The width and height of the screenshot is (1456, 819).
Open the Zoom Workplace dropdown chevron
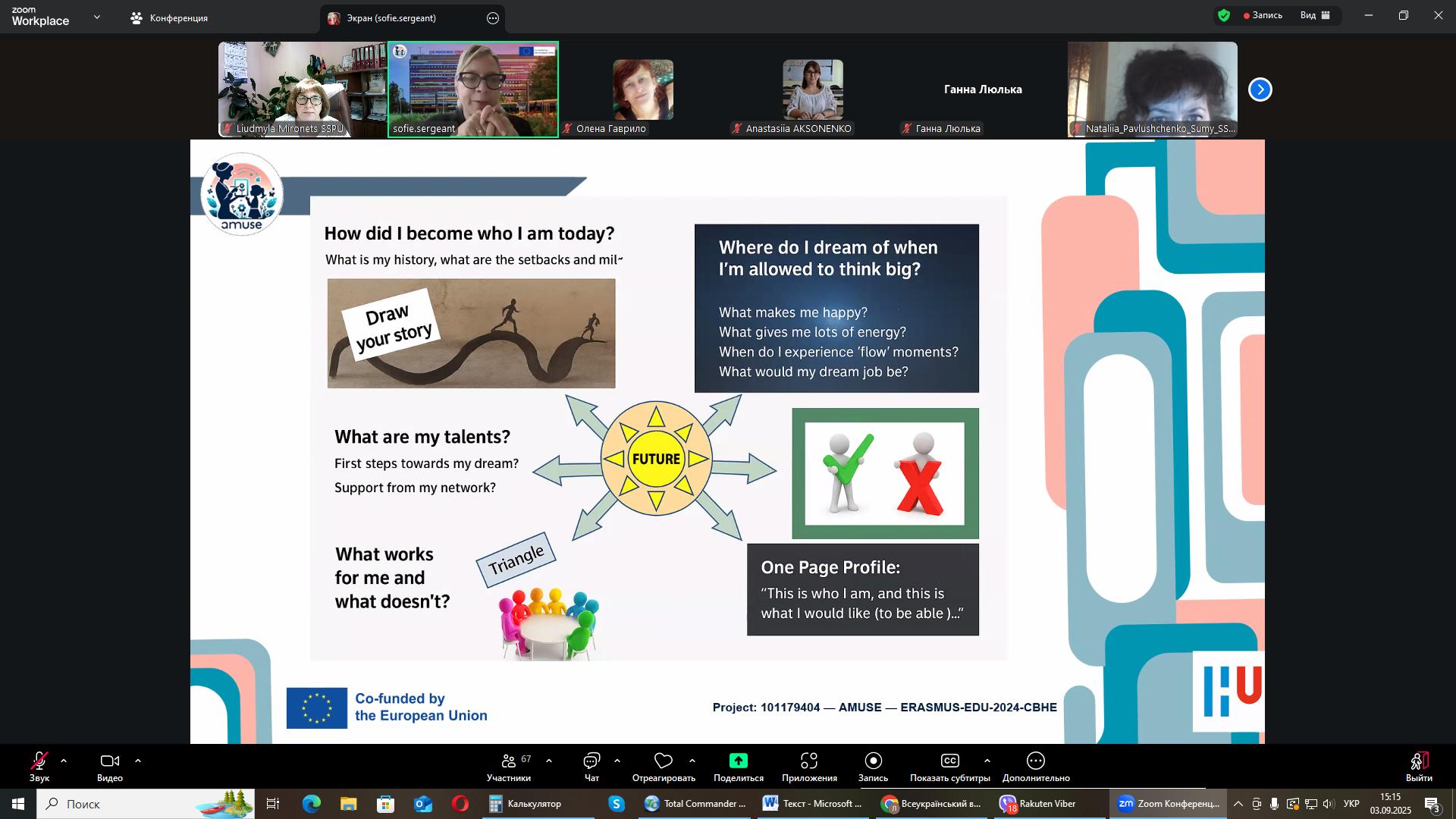[x=96, y=17]
